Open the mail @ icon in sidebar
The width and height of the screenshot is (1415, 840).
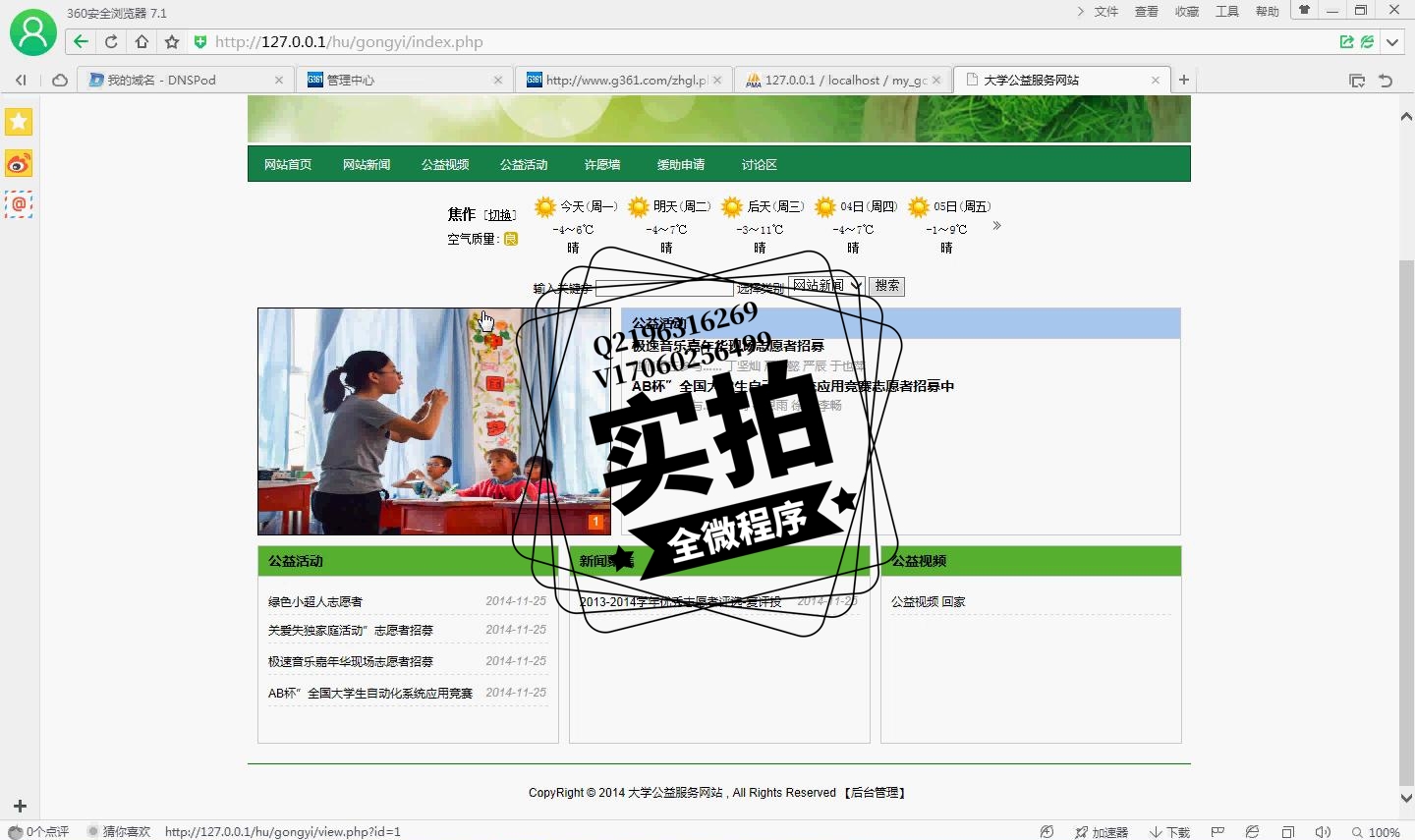point(19,204)
